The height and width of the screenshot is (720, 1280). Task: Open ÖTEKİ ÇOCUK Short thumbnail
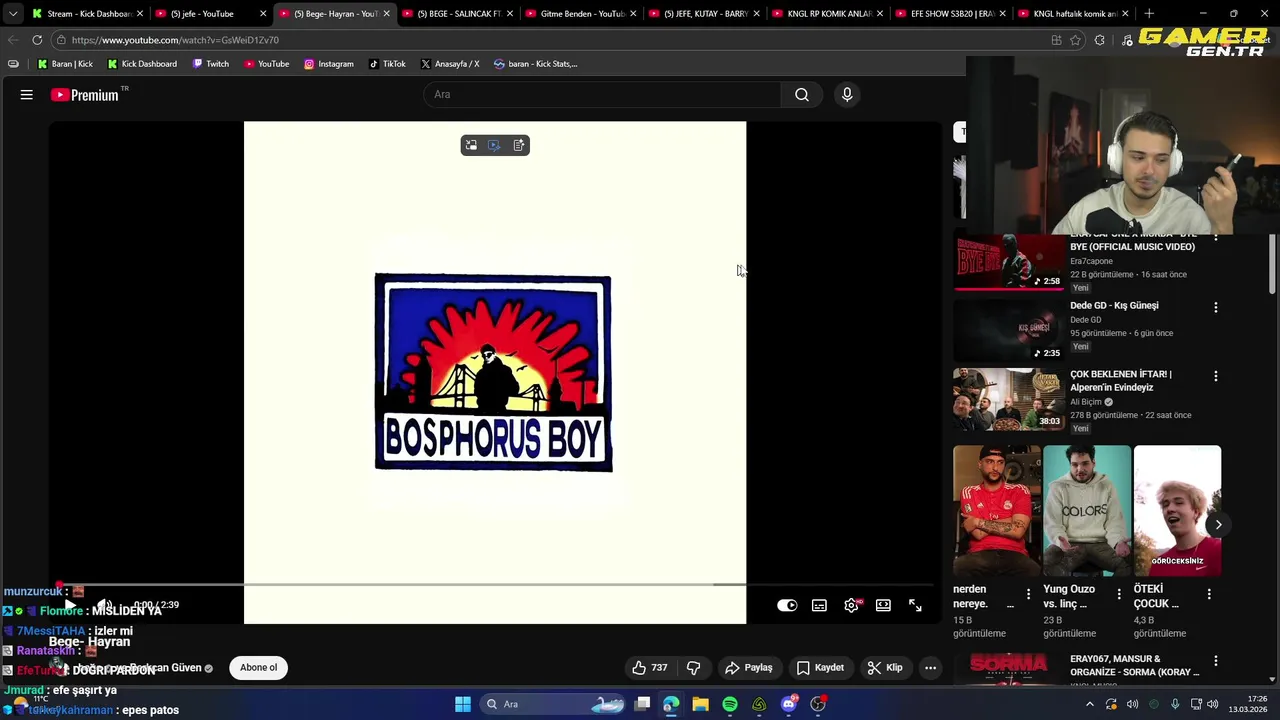click(x=1177, y=511)
